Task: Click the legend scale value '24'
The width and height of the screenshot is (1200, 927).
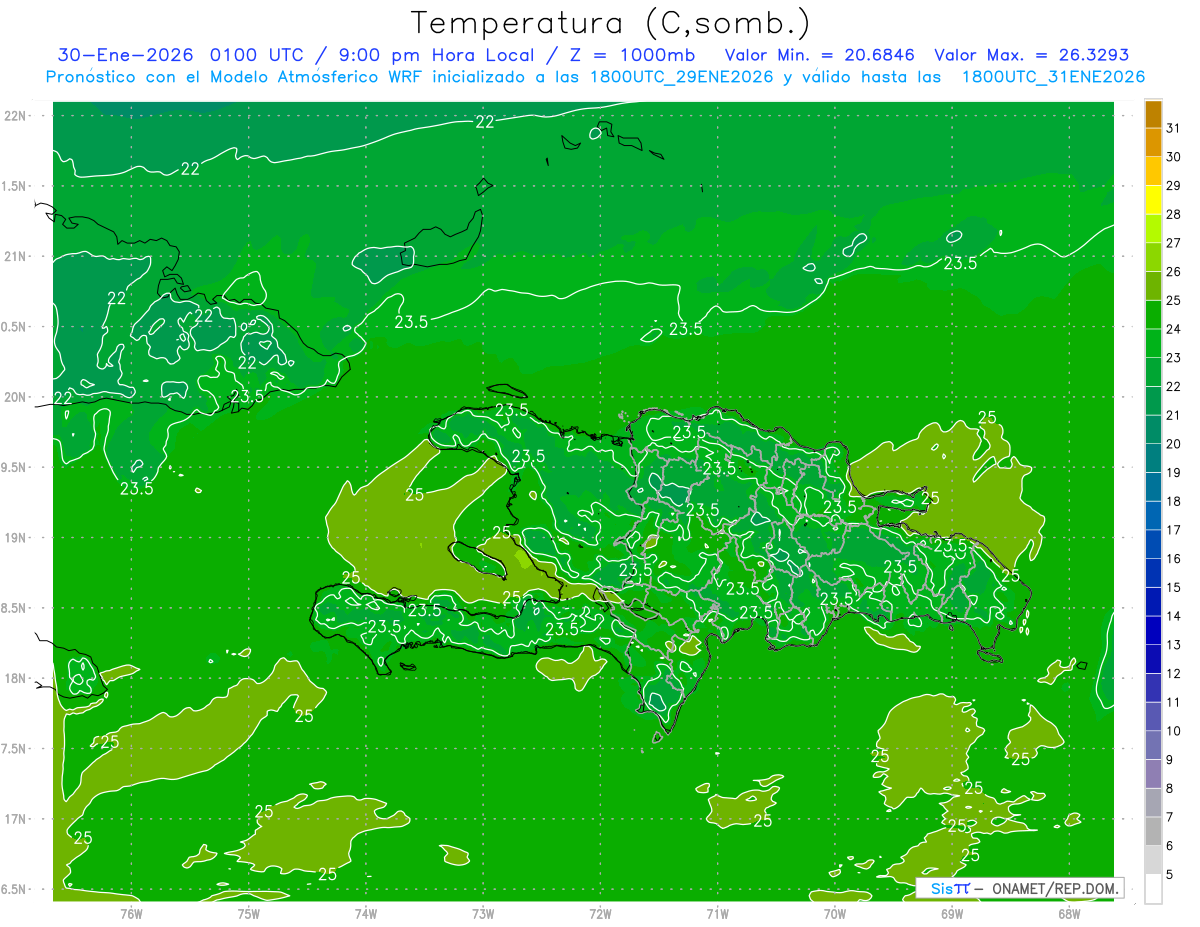Action: tap(1173, 329)
